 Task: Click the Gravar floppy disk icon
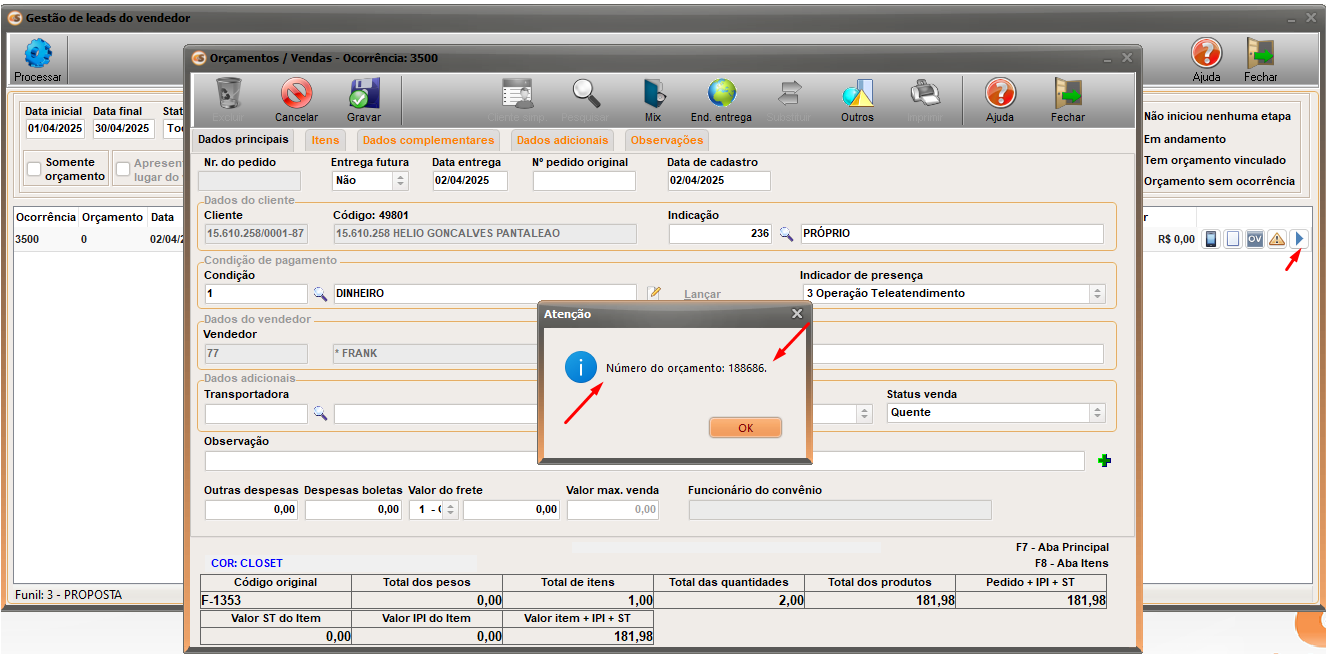tap(364, 94)
